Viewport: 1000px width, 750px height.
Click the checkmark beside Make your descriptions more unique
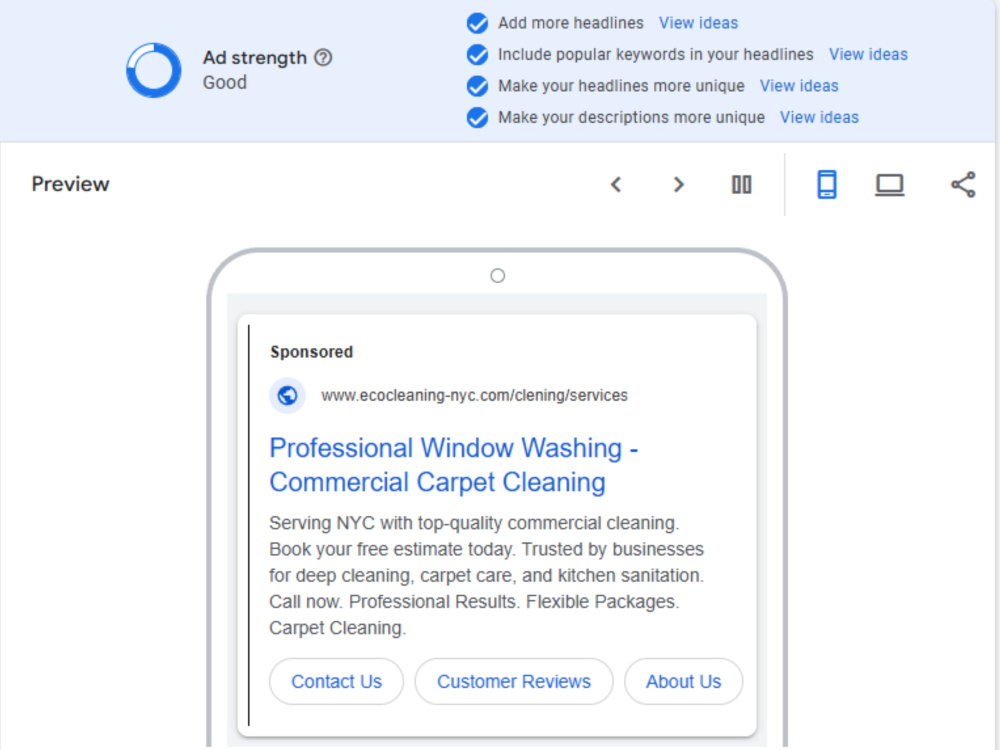(477, 117)
